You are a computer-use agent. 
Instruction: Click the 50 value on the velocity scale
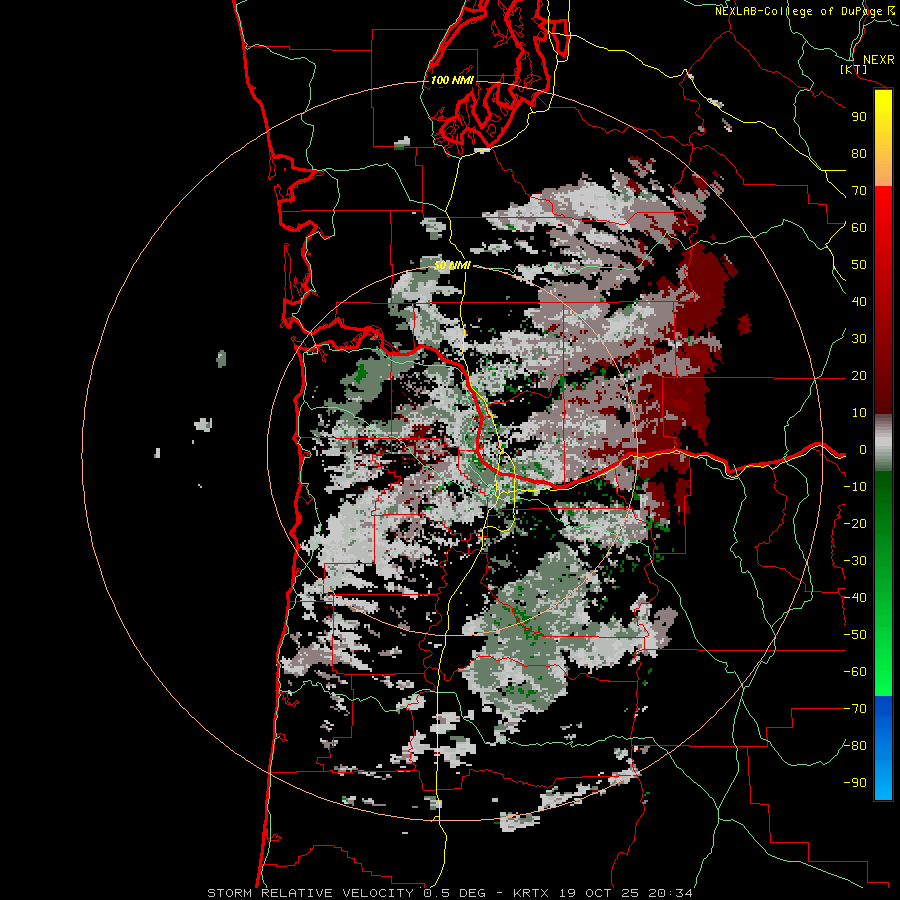(x=859, y=265)
